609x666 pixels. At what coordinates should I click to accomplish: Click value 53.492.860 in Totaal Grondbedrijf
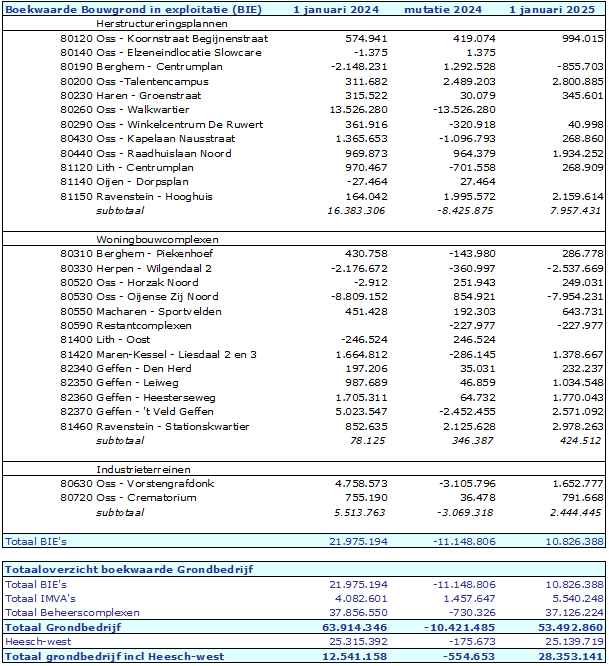point(570,628)
